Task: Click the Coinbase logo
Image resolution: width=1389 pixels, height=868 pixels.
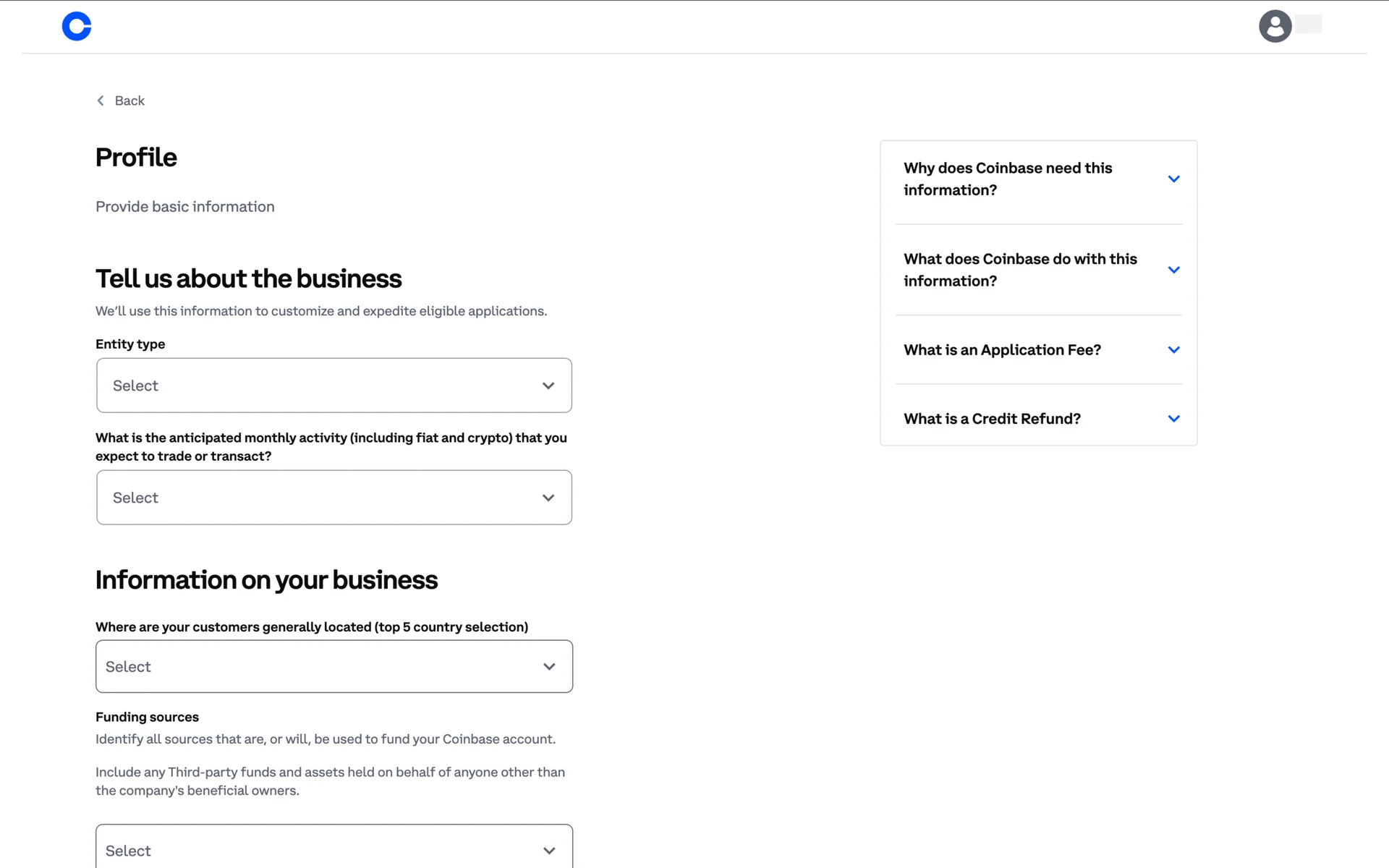Action: (77, 27)
